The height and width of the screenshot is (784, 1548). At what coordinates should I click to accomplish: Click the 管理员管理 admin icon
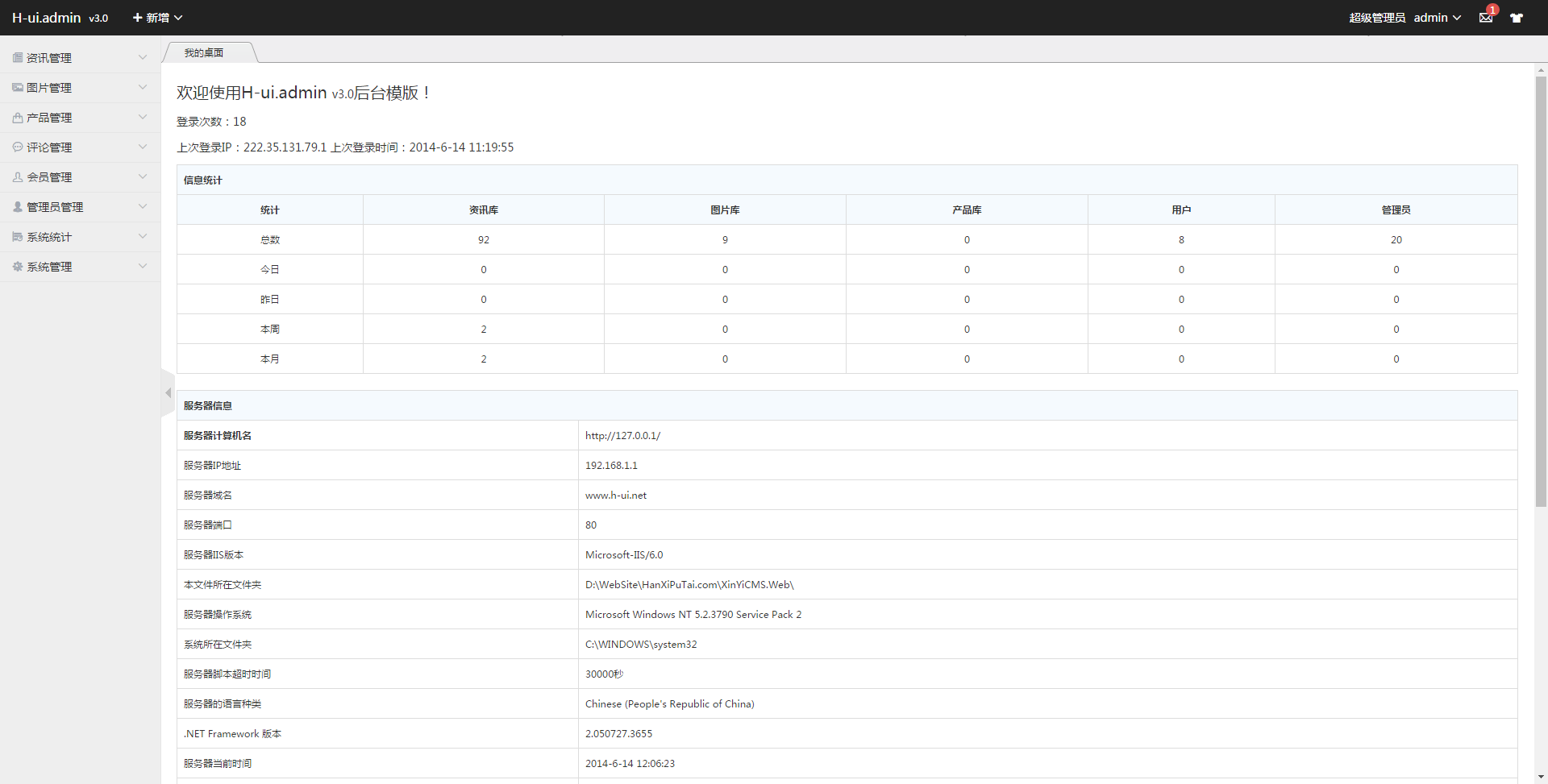coord(18,207)
